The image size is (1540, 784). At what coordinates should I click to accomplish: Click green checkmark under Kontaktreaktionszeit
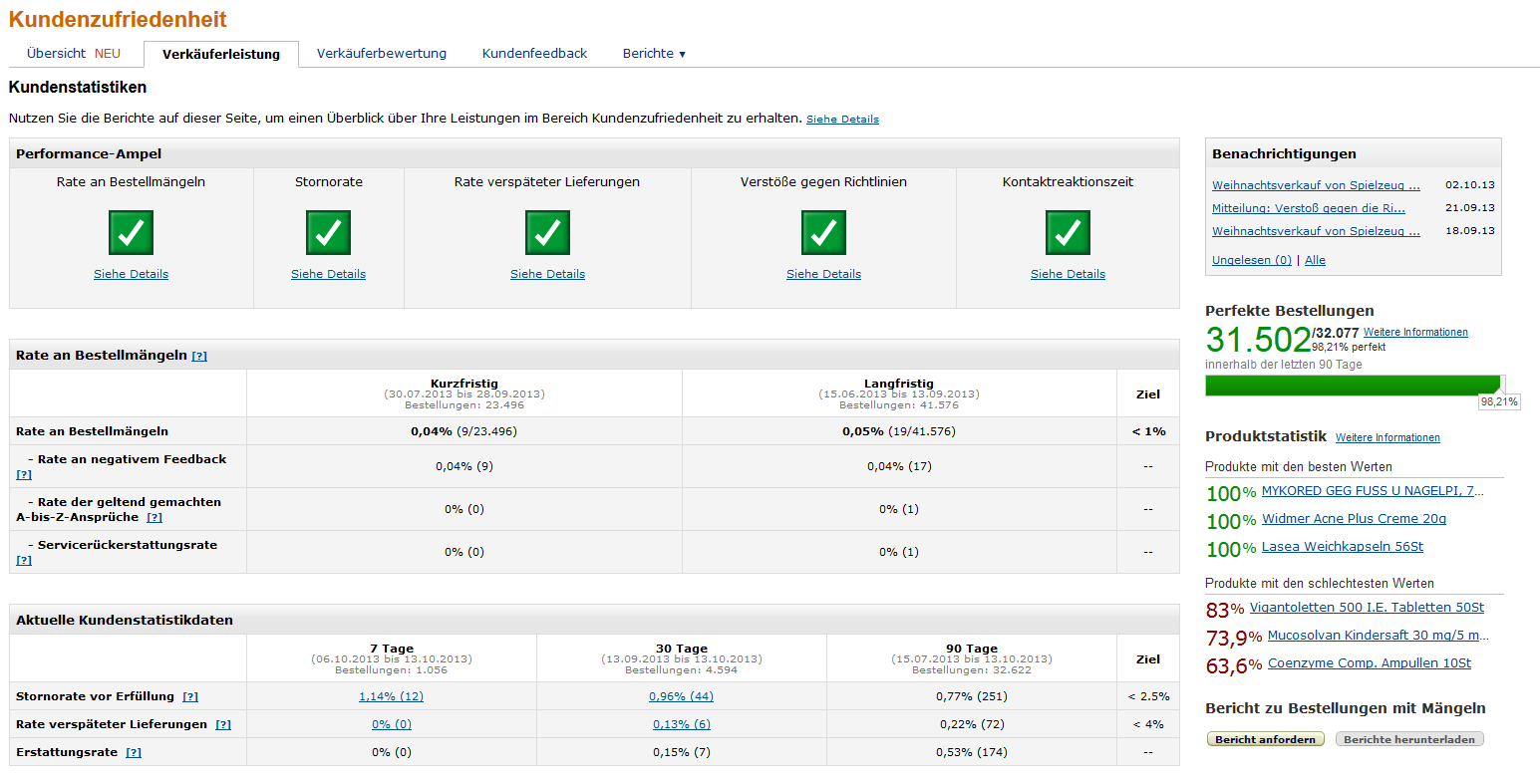tap(1068, 232)
